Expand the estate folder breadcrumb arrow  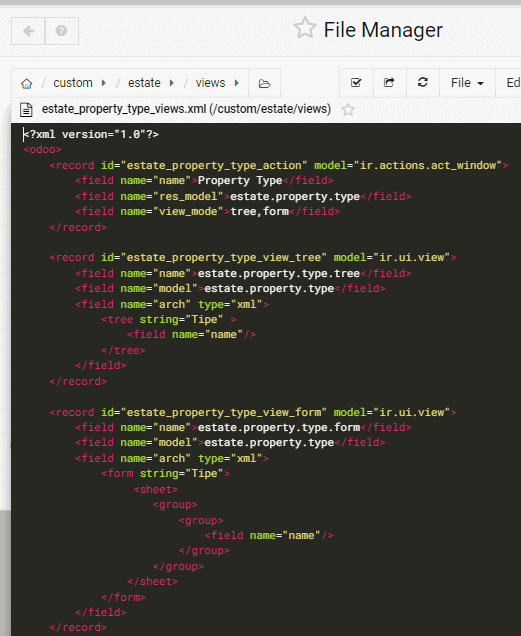(x=172, y=83)
